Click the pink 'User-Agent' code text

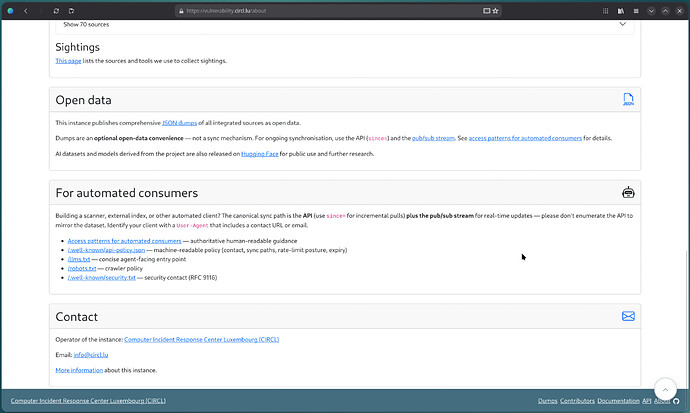click(x=192, y=225)
